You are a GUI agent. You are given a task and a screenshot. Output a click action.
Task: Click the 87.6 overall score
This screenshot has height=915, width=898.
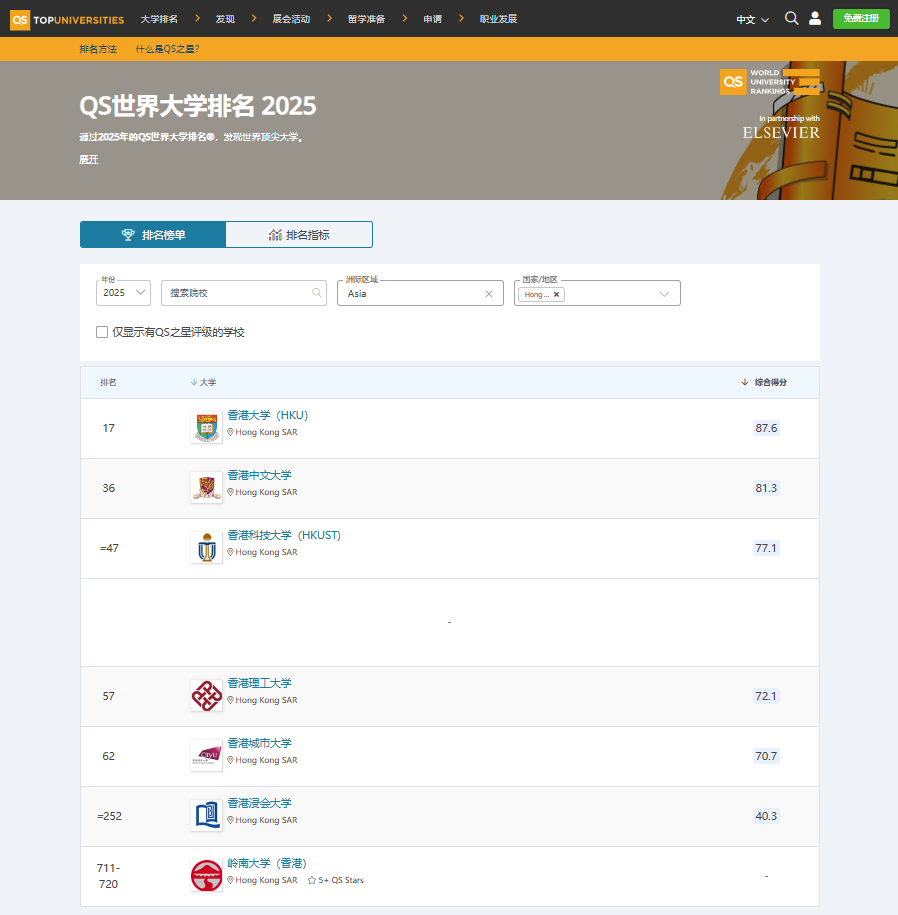[x=766, y=428]
